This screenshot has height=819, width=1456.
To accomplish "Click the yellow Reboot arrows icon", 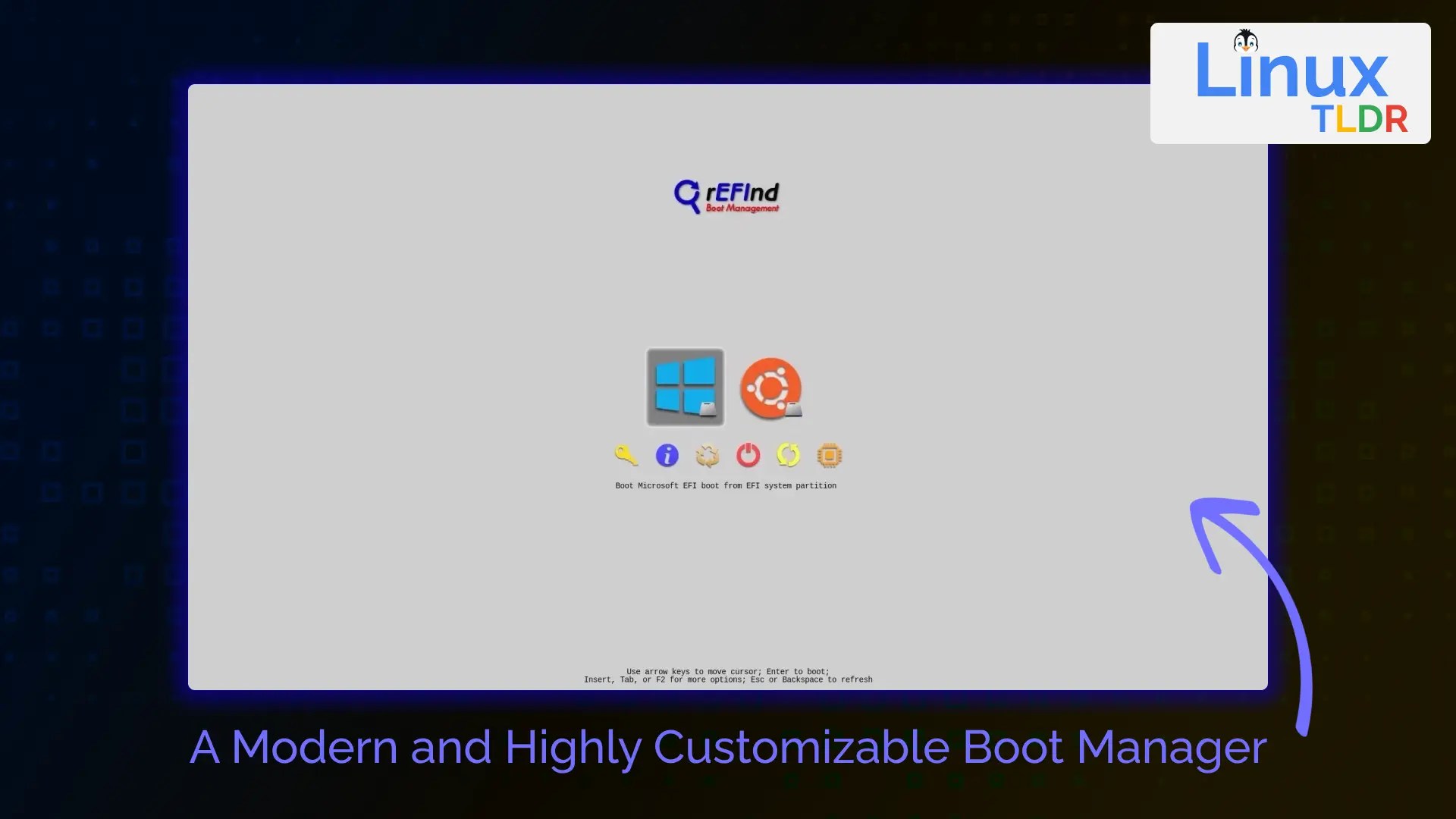I will point(788,455).
